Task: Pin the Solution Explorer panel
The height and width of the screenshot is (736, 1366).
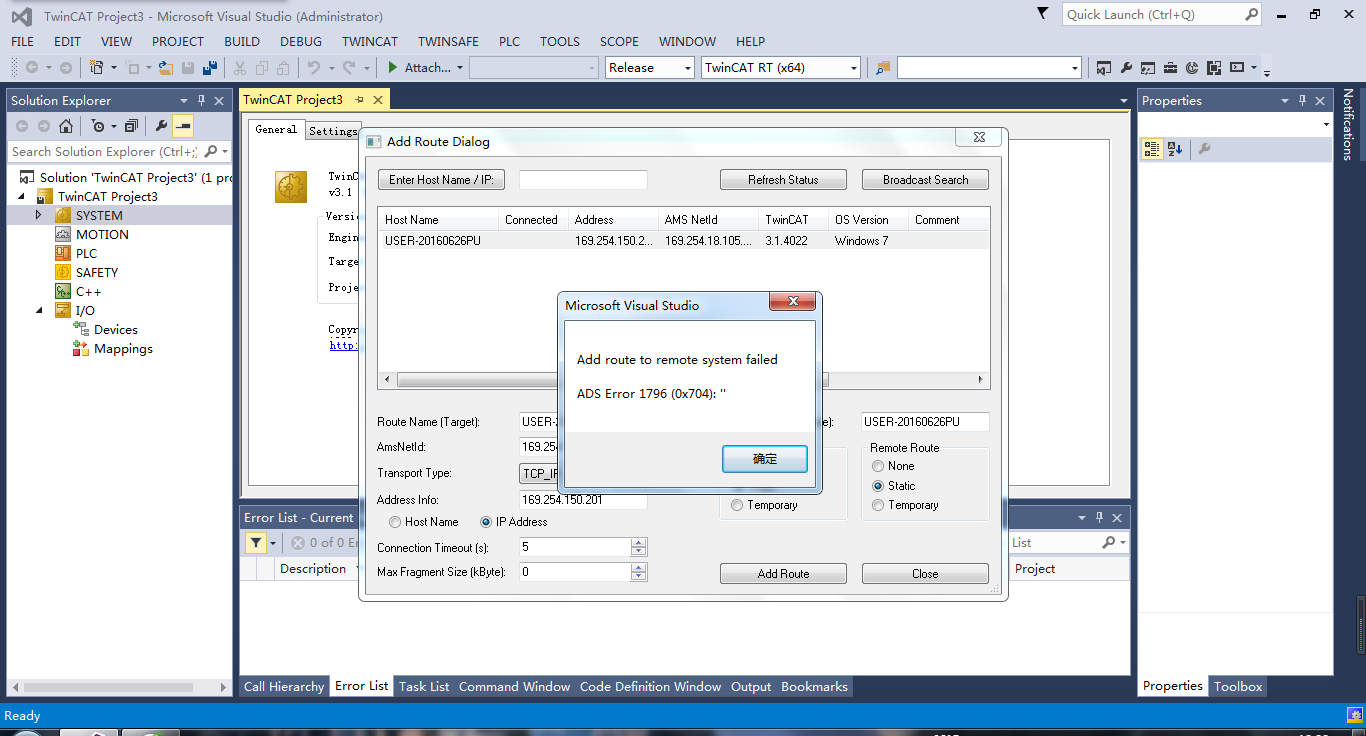Action: (x=202, y=101)
